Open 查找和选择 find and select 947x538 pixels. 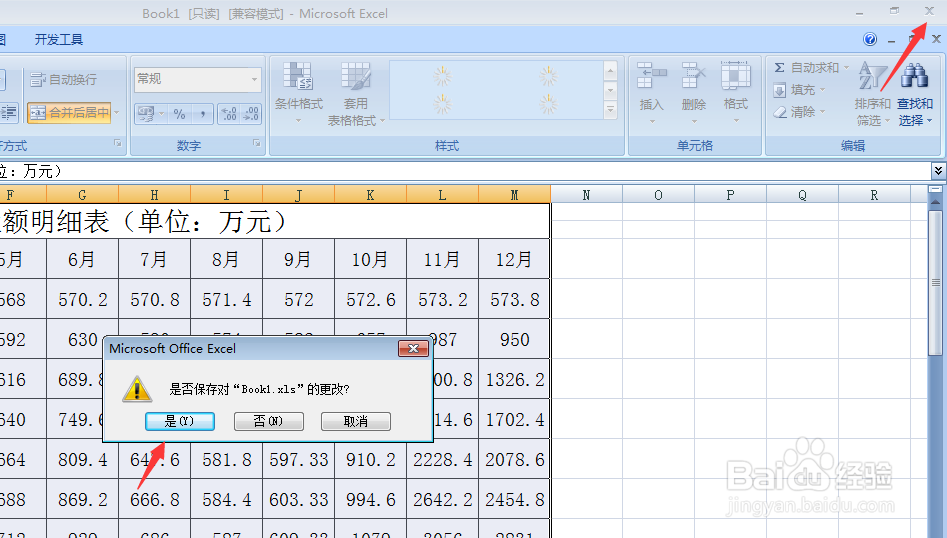point(915,94)
